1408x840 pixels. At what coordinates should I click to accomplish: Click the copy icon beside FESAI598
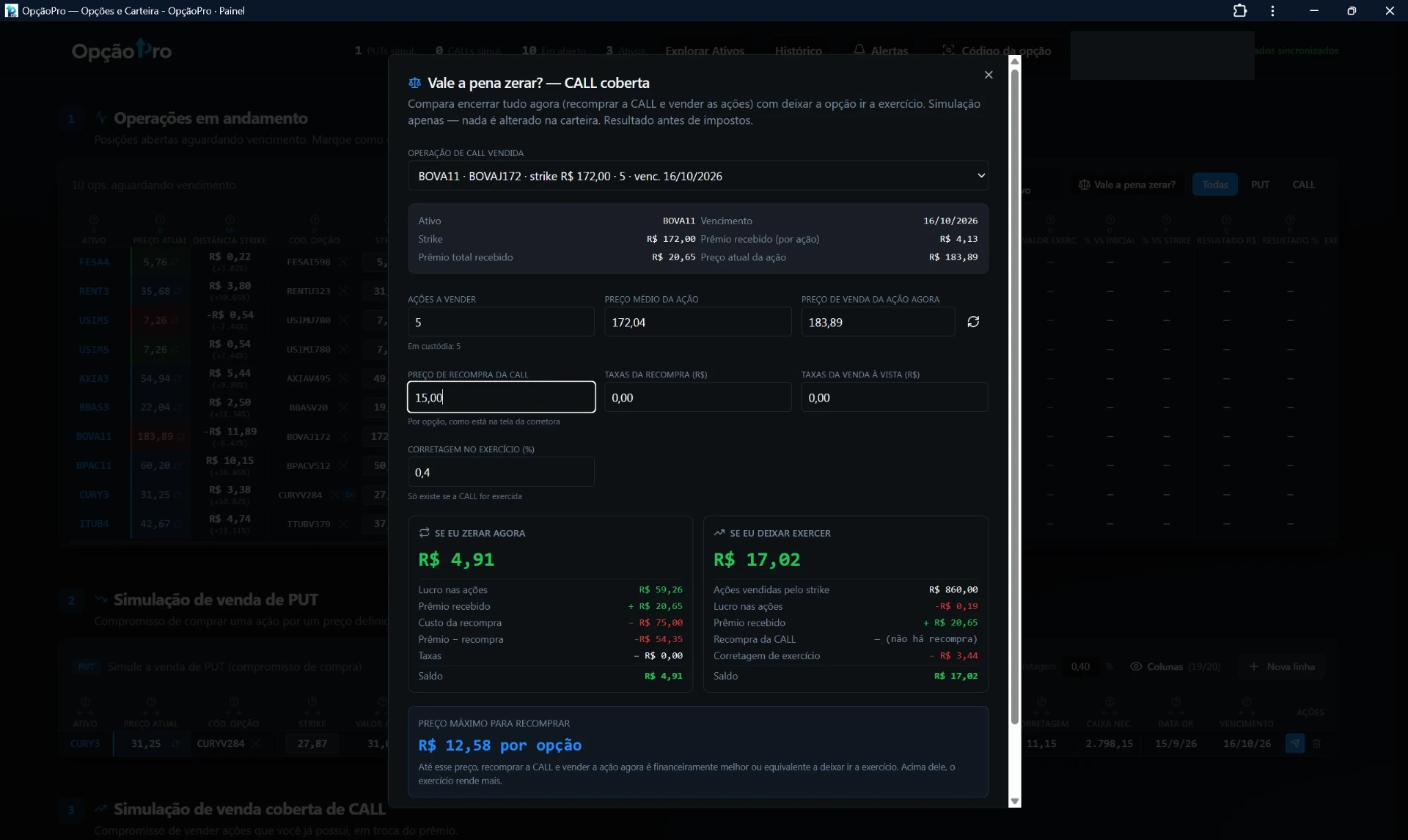[x=343, y=262]
